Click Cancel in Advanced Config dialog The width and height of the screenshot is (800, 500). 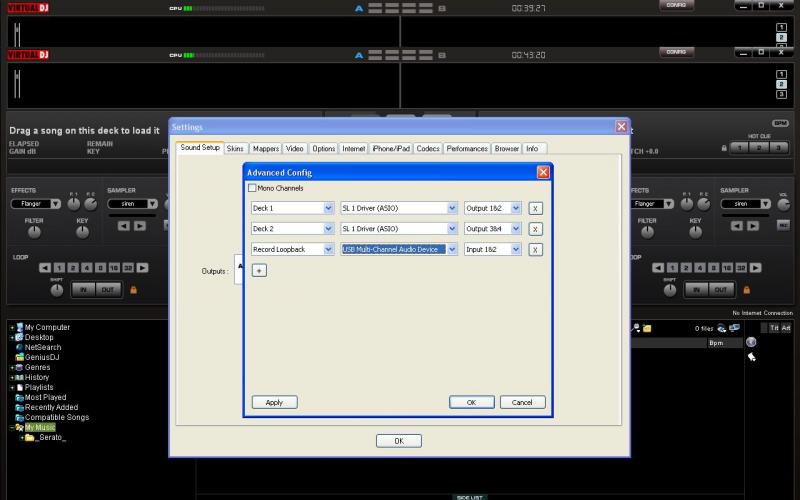[x=522, y=403]
